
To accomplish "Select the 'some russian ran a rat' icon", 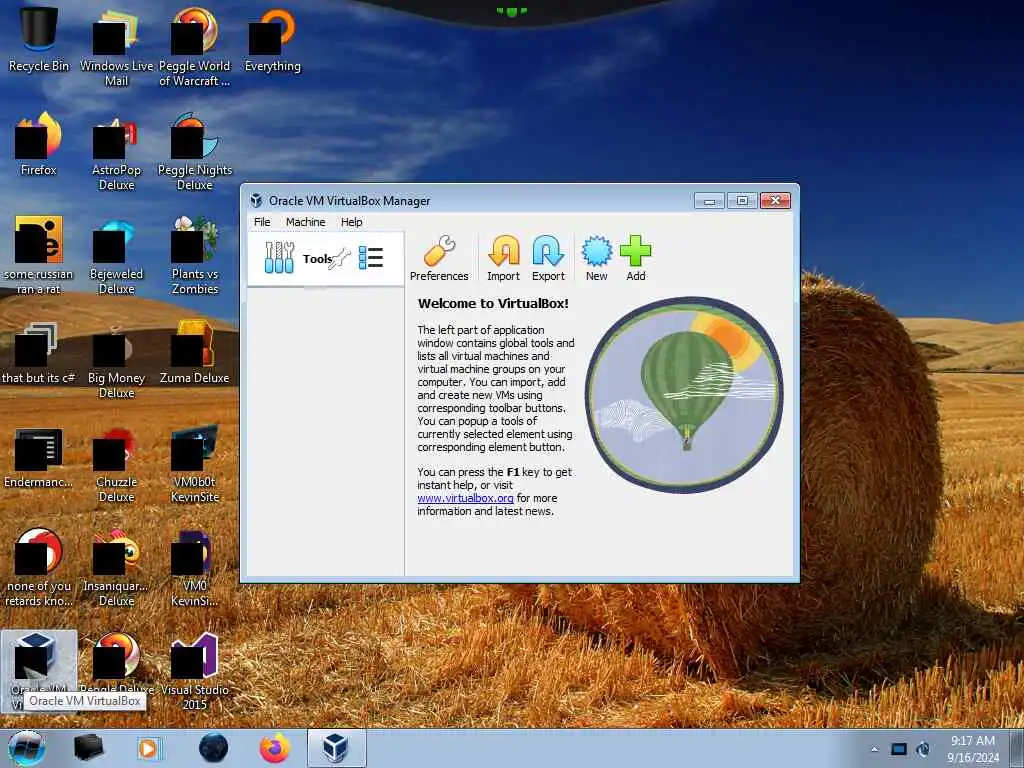I will [39, 255].
